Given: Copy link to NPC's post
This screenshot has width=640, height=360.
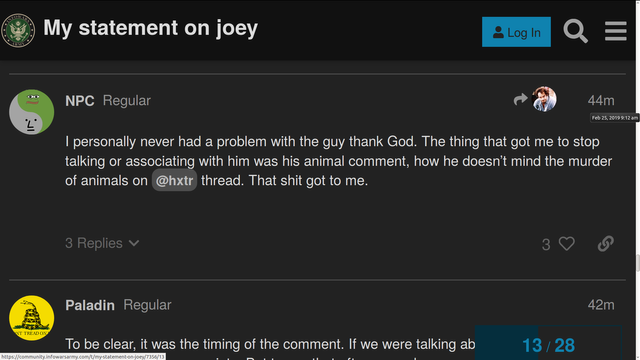Looking at the screenshot, I should 606,244.
